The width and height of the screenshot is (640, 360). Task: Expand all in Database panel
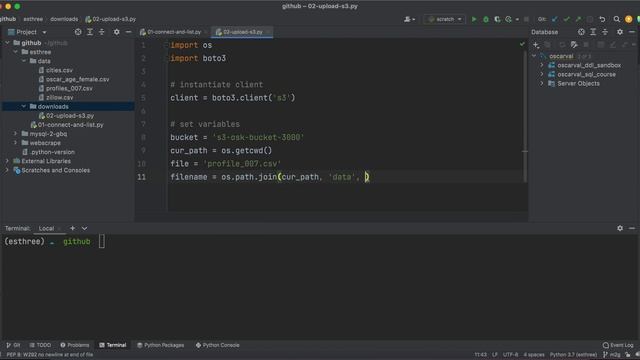pos(593,32)
